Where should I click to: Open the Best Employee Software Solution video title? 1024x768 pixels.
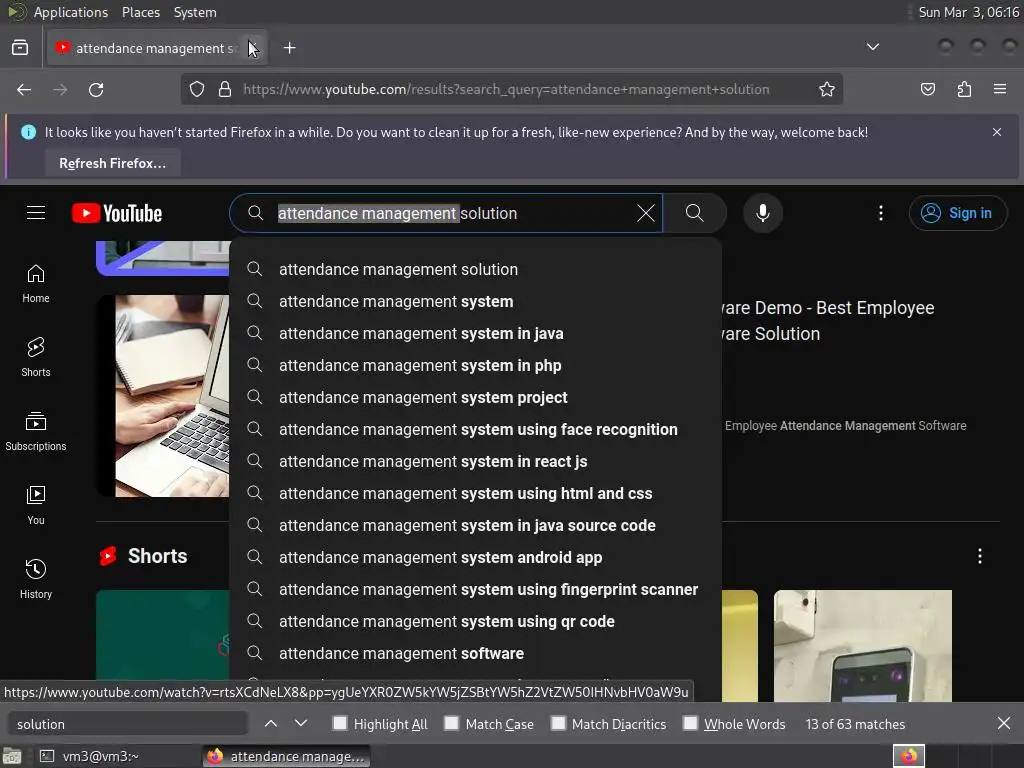pos(828,321)
